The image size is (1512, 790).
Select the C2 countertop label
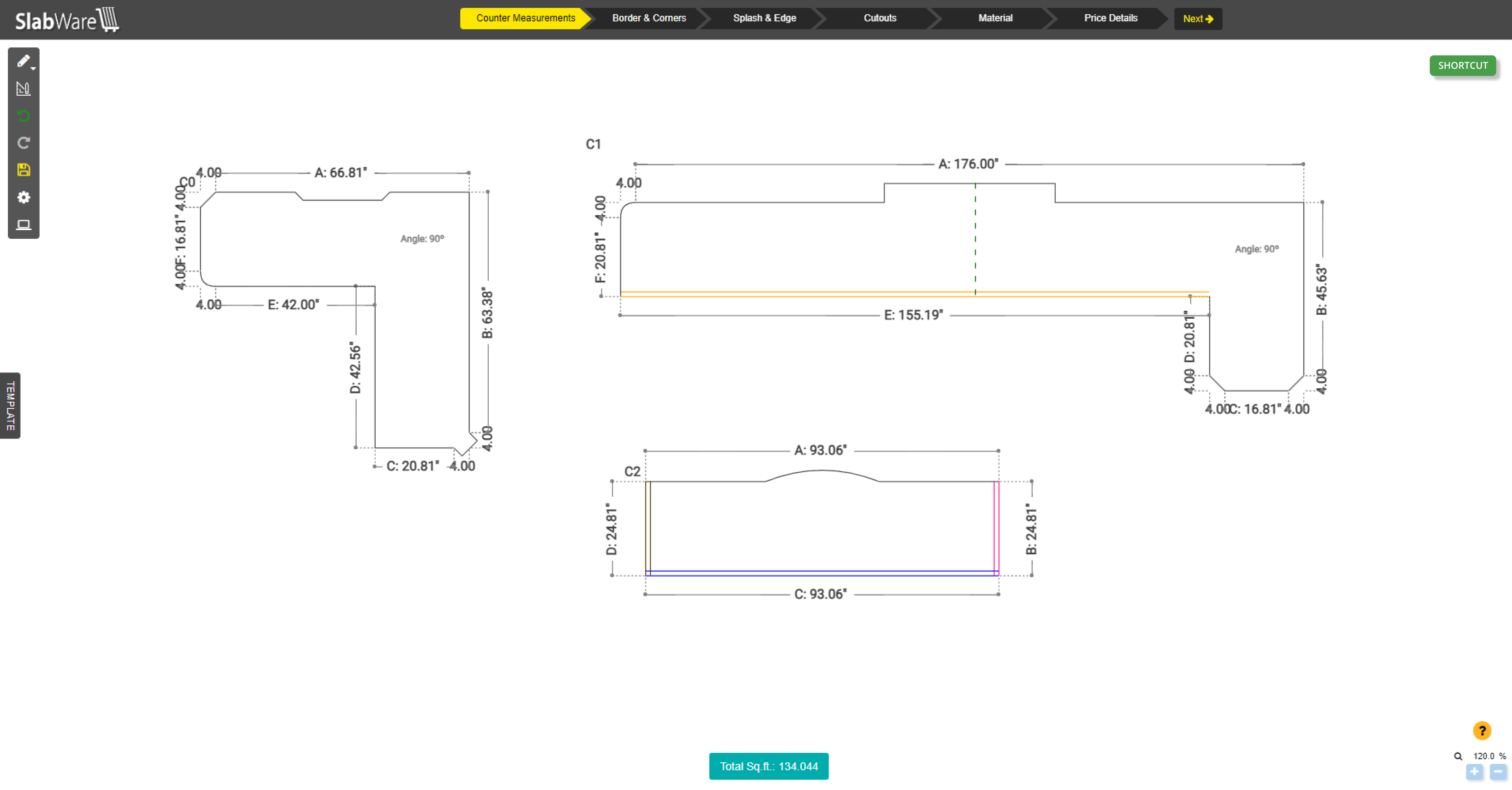tap(632, 472)
